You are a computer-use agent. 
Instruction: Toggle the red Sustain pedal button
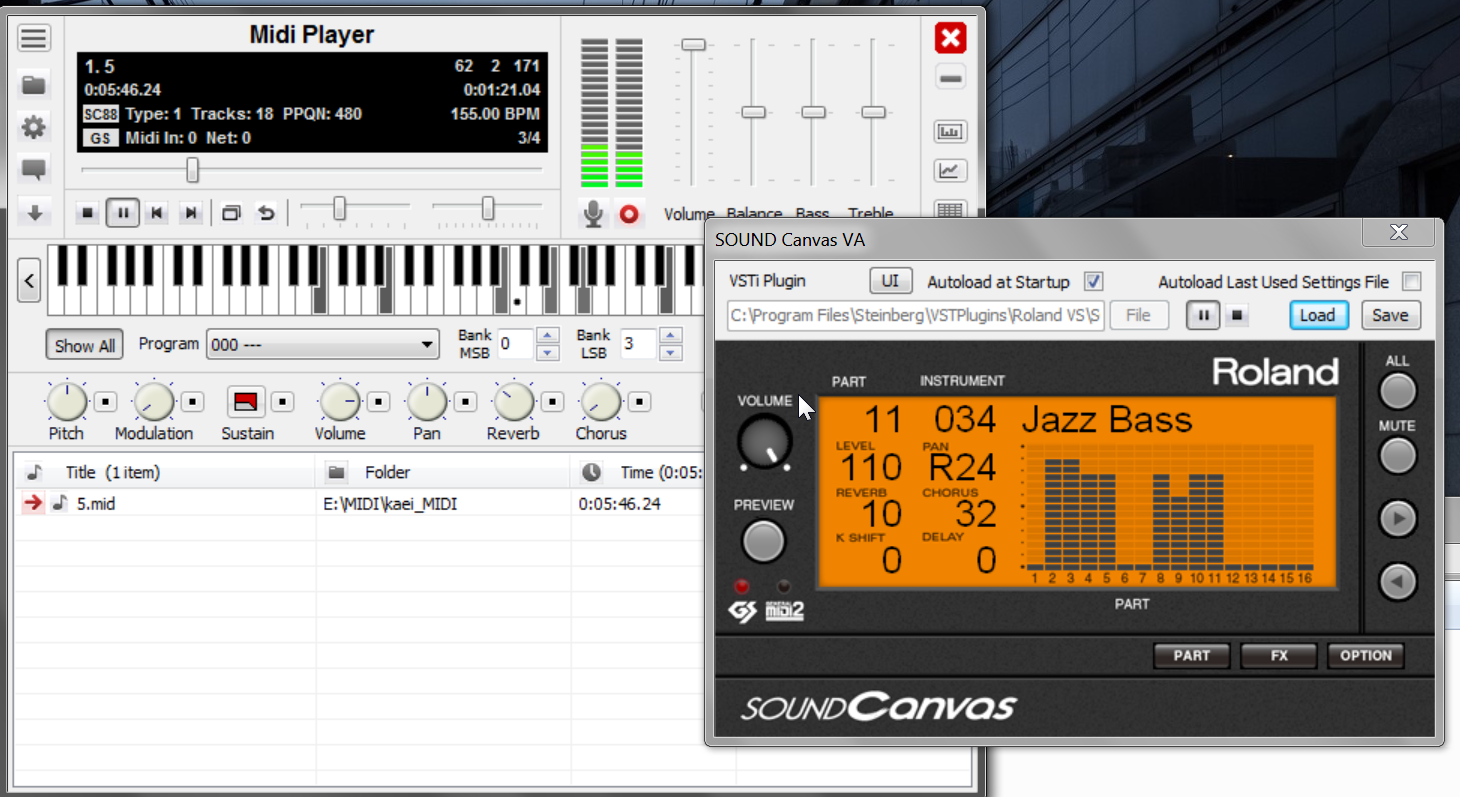pyautogui.click(x=245, y=402)
